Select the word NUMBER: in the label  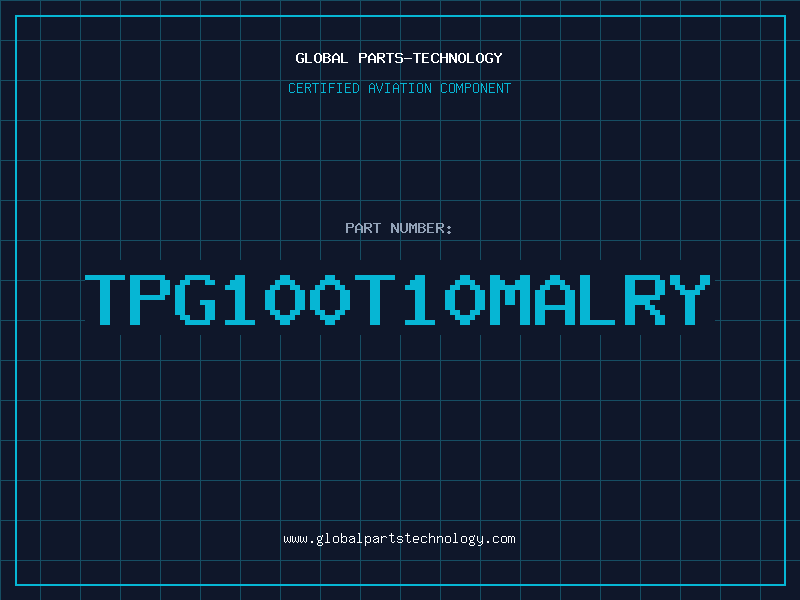click(x=420, y=228)
